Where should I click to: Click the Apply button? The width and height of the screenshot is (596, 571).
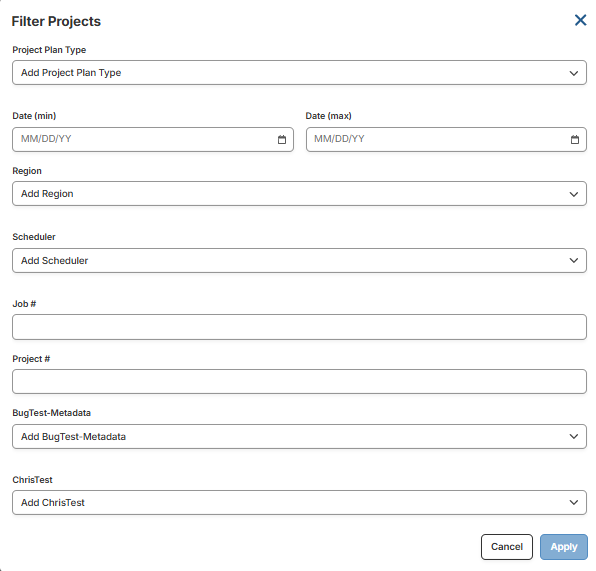pyautogui.click(x=563, y=547)
